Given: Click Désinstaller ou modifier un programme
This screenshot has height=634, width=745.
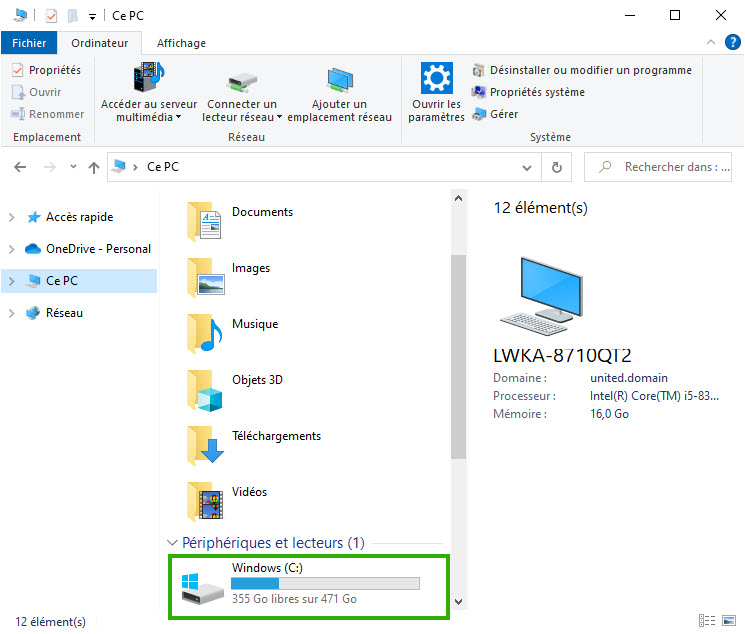Looking at the screenshot, I should coord(582,70).
